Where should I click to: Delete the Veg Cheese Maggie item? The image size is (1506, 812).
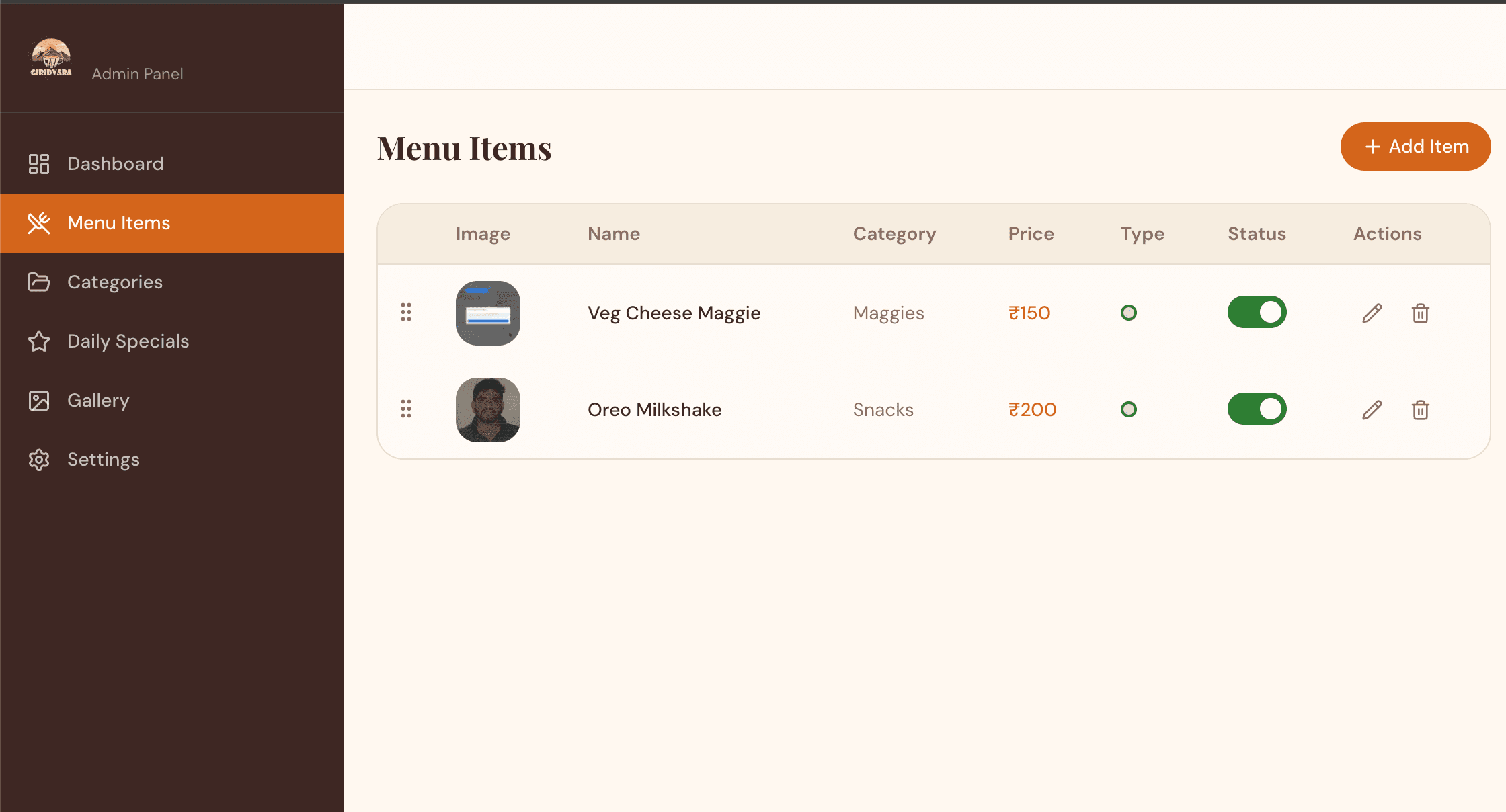pos(1421,313)
